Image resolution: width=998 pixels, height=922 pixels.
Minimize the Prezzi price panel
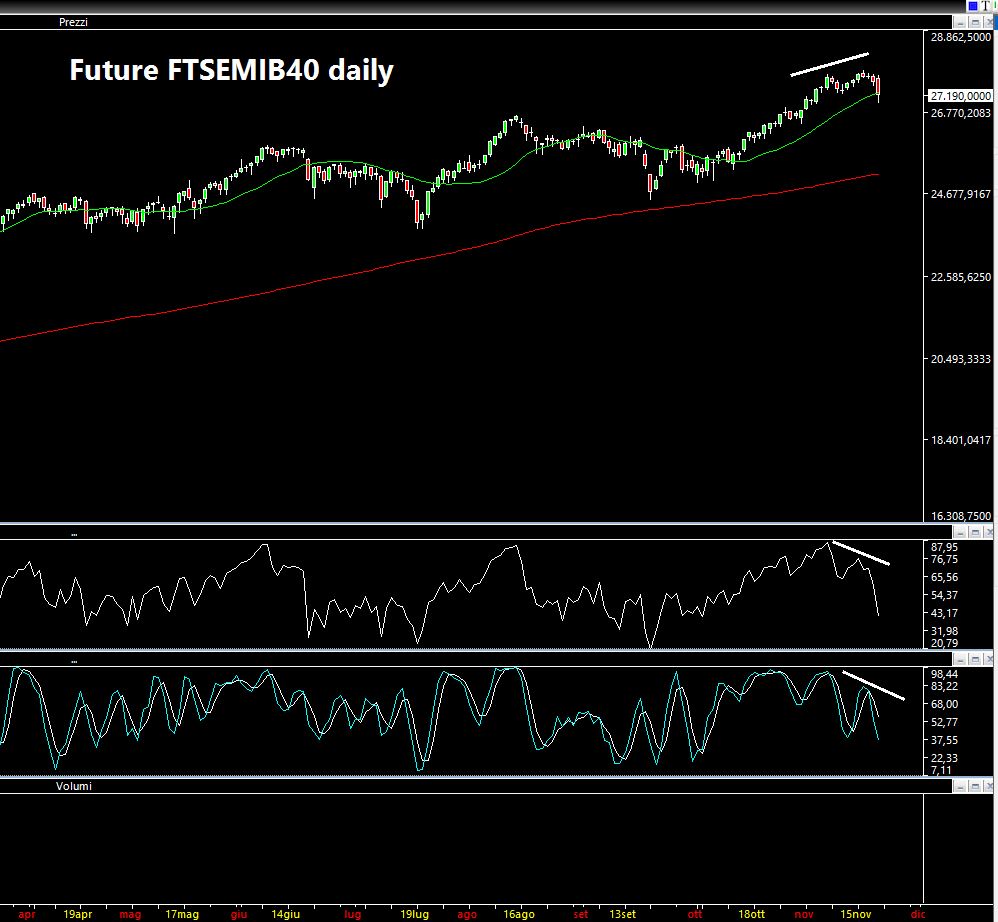click(960, 22)
